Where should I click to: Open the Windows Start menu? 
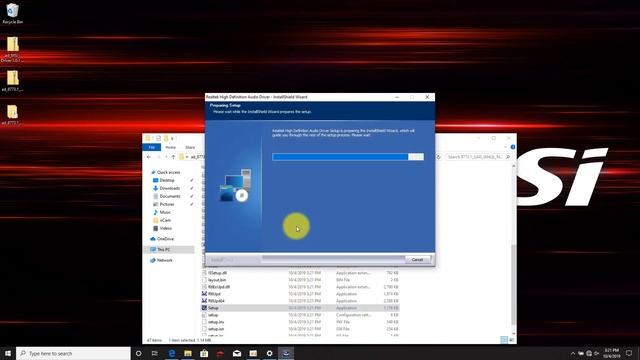click(x=8, y=353)
